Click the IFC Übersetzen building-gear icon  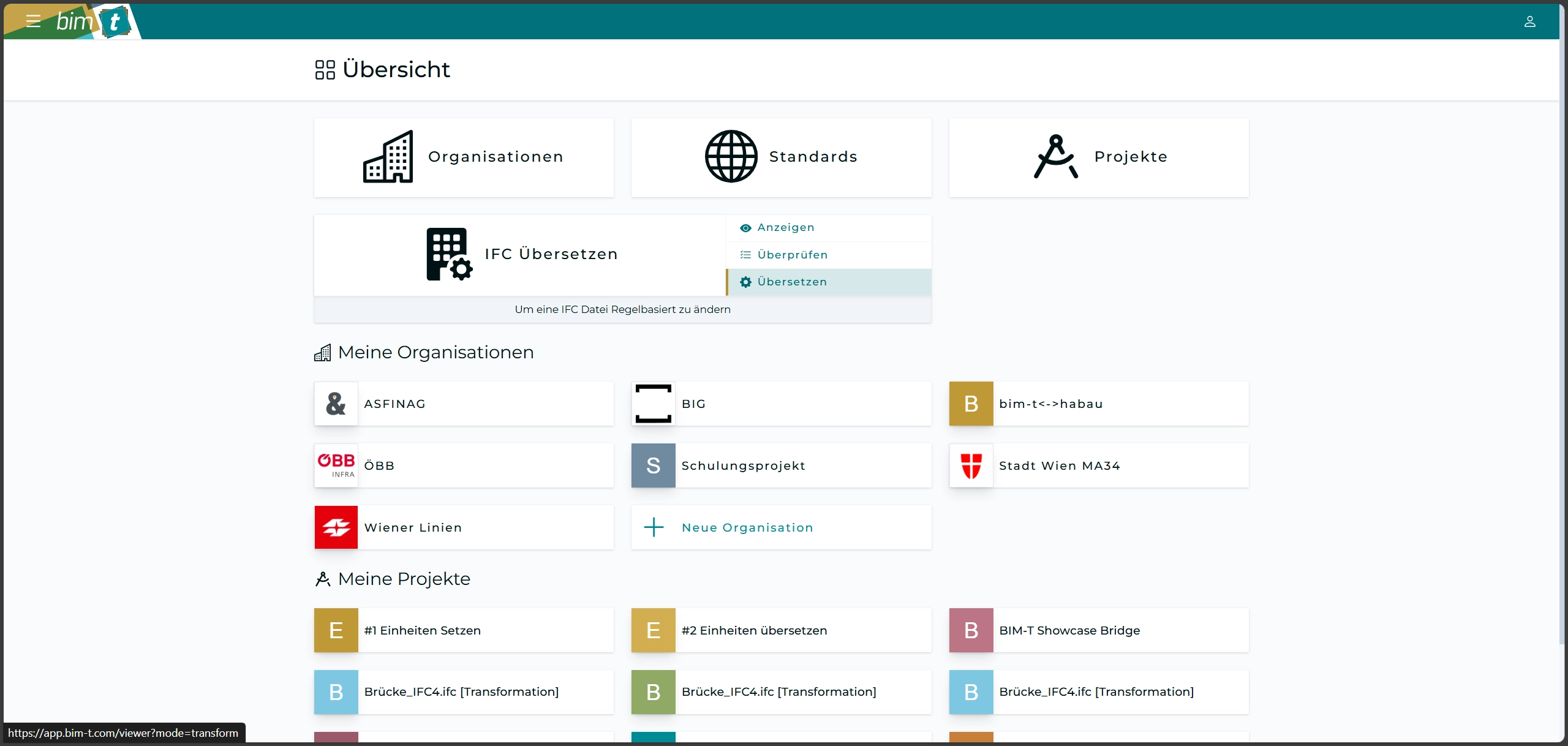pos(449,254)
